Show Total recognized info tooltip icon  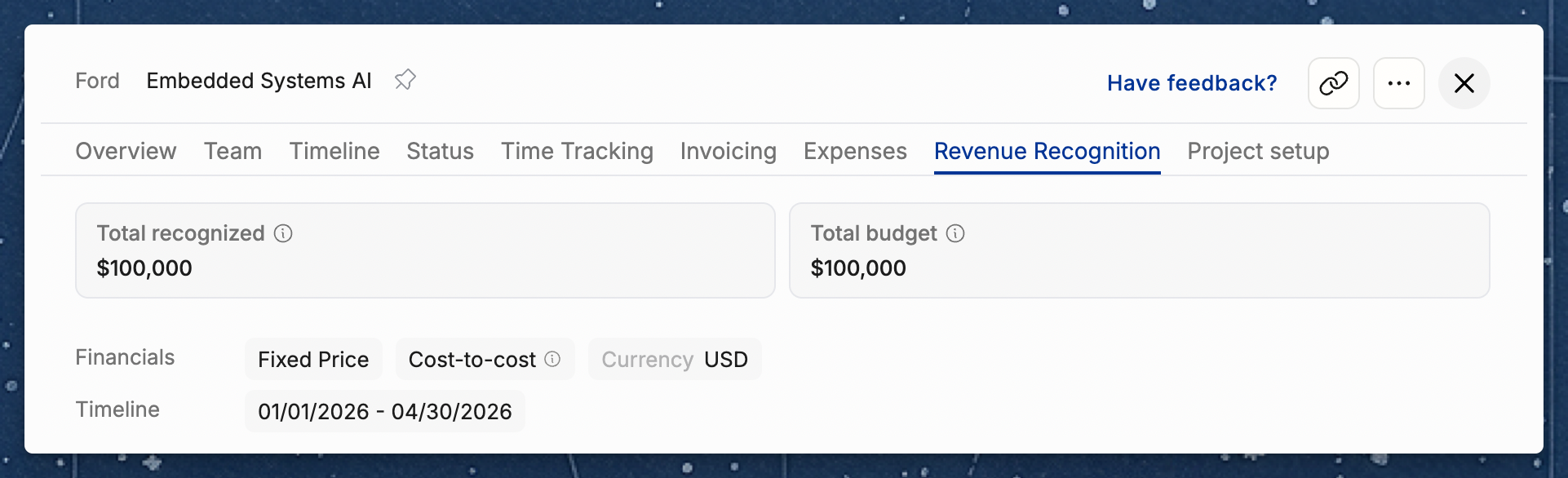tap(283, 233)
